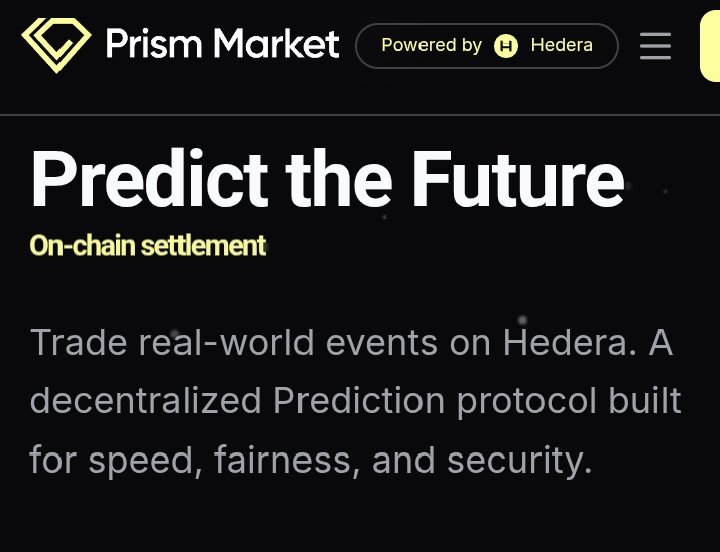Click the Hedera name inside the header badge
This screenshot has height=552, width=720.
561,46
